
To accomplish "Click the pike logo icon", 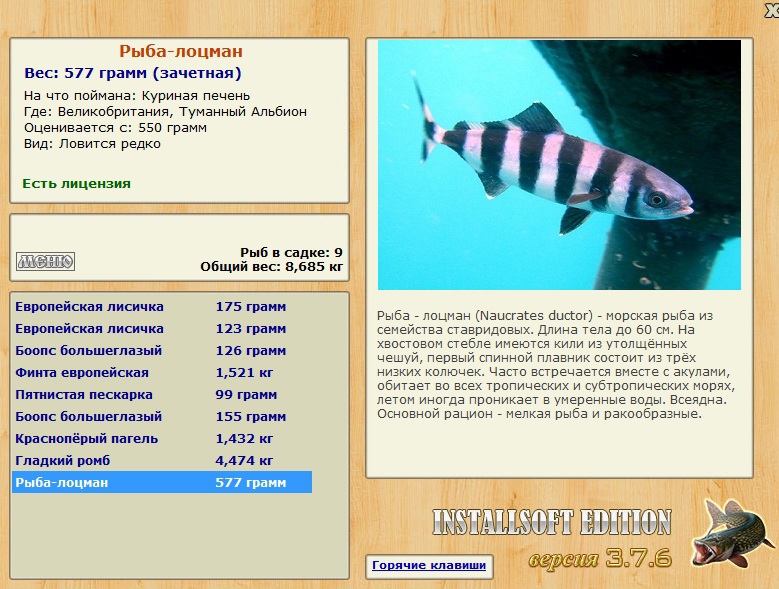I will [x=732, y=533].
